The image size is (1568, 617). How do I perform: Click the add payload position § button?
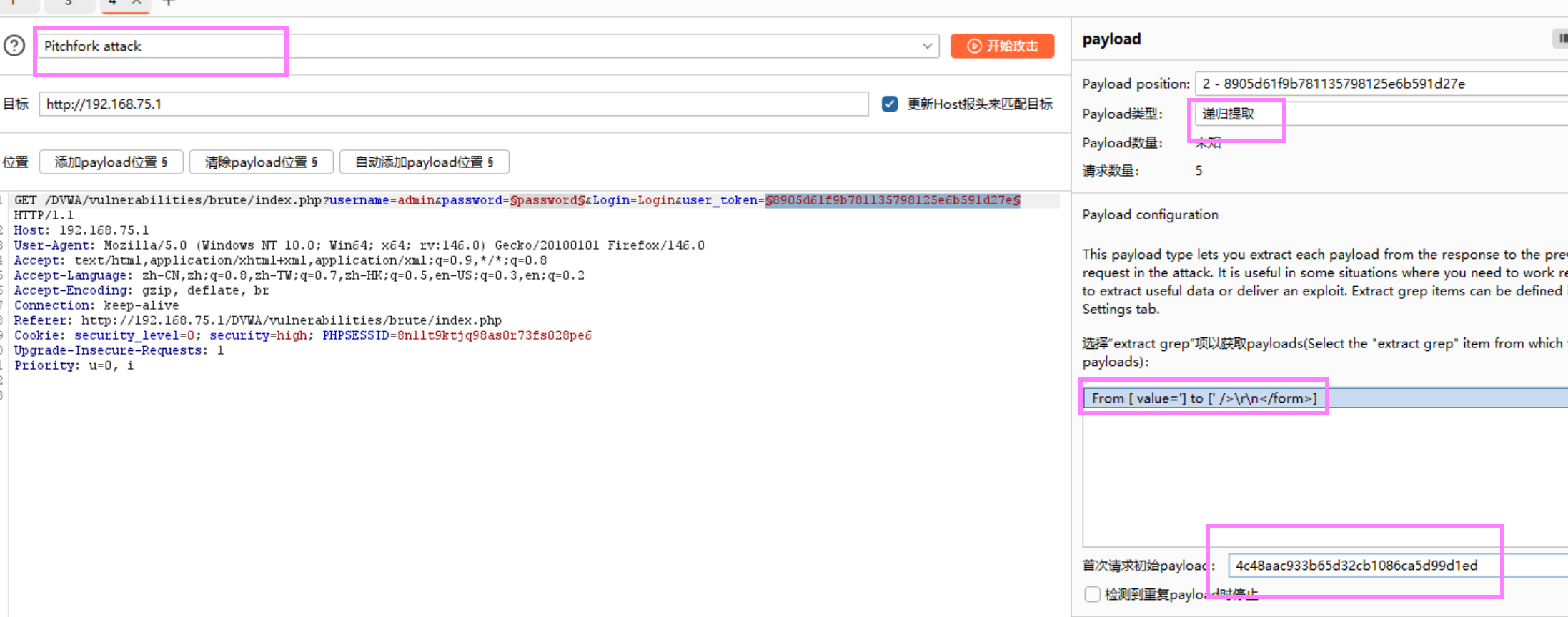tap(111, 162)
